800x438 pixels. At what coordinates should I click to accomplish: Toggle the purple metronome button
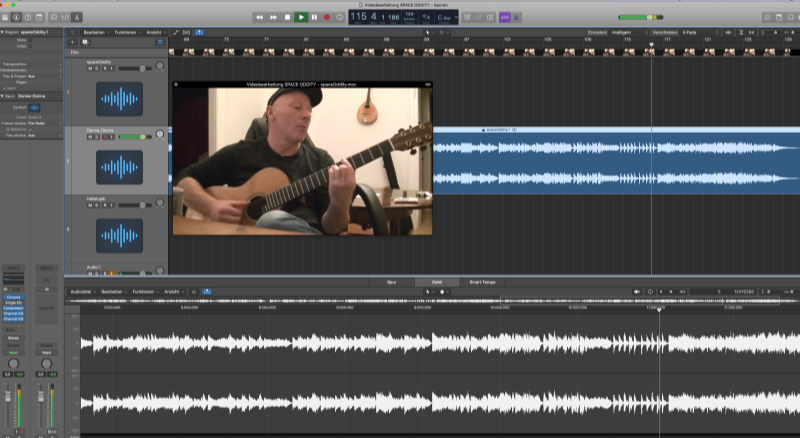tap(516, 17)
